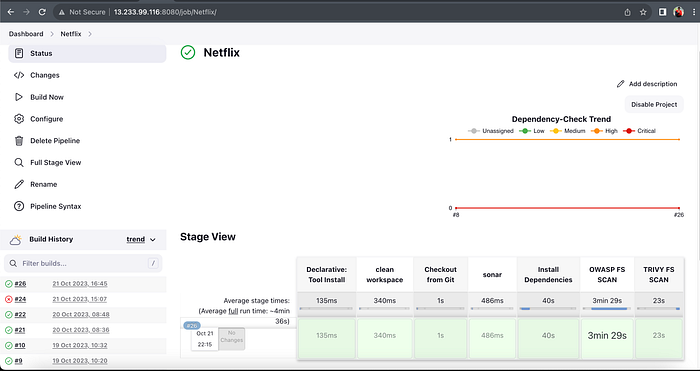Click the Changes code-brackets icon
The height and width of the screenshot is (371, 700).
pyautogui.click(x=19, y=75)
